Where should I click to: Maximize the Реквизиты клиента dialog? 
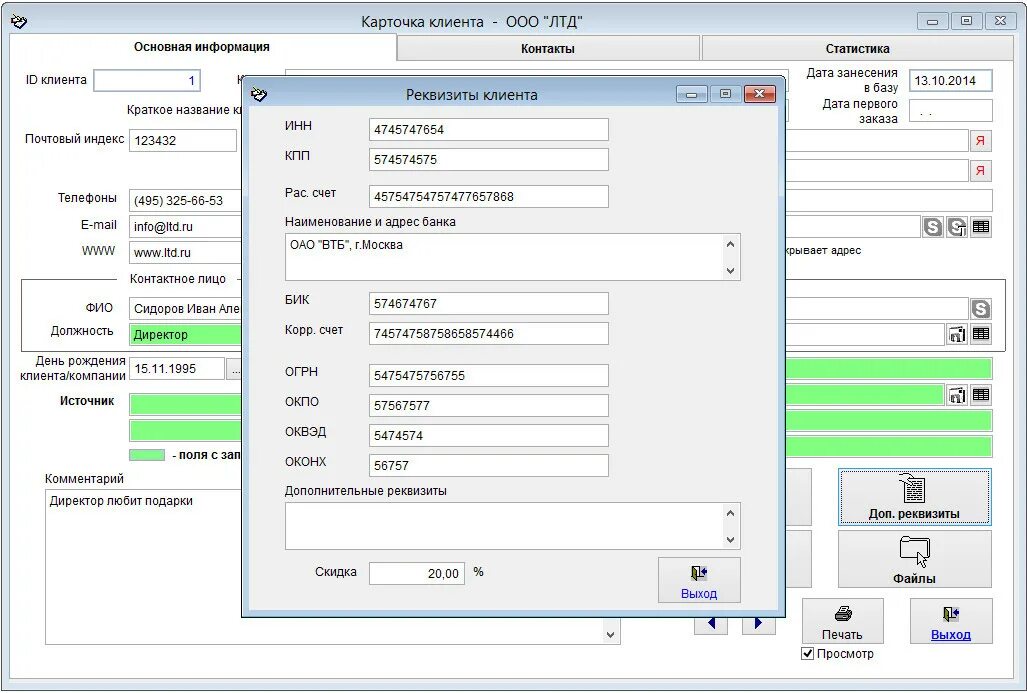(725, 94)
